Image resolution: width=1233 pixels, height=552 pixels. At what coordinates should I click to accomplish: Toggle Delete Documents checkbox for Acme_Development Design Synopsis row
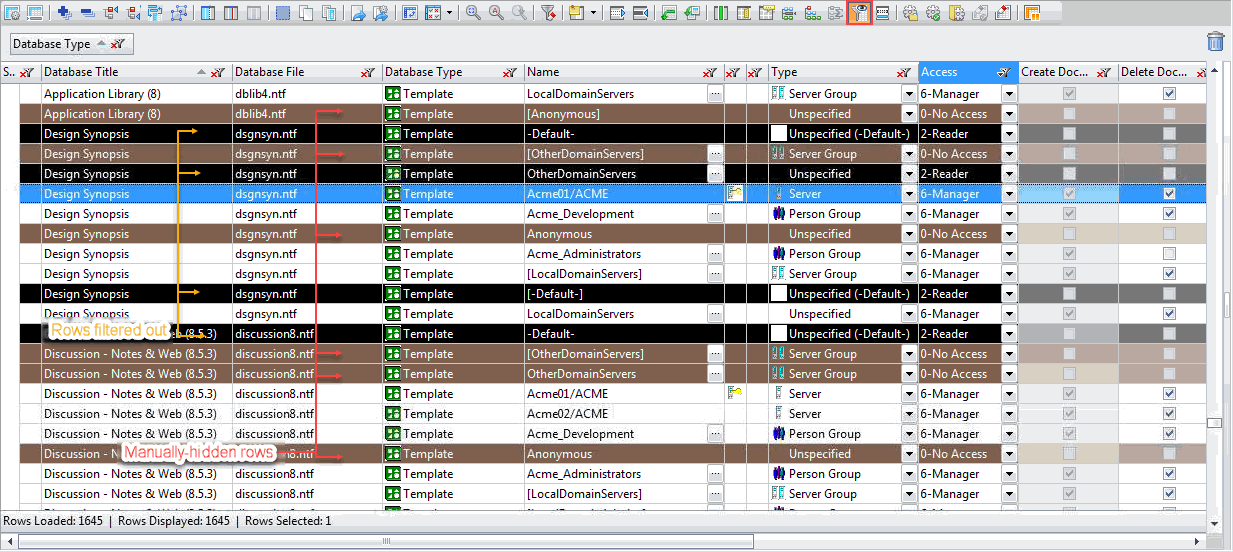click(x=1169, y=214)
